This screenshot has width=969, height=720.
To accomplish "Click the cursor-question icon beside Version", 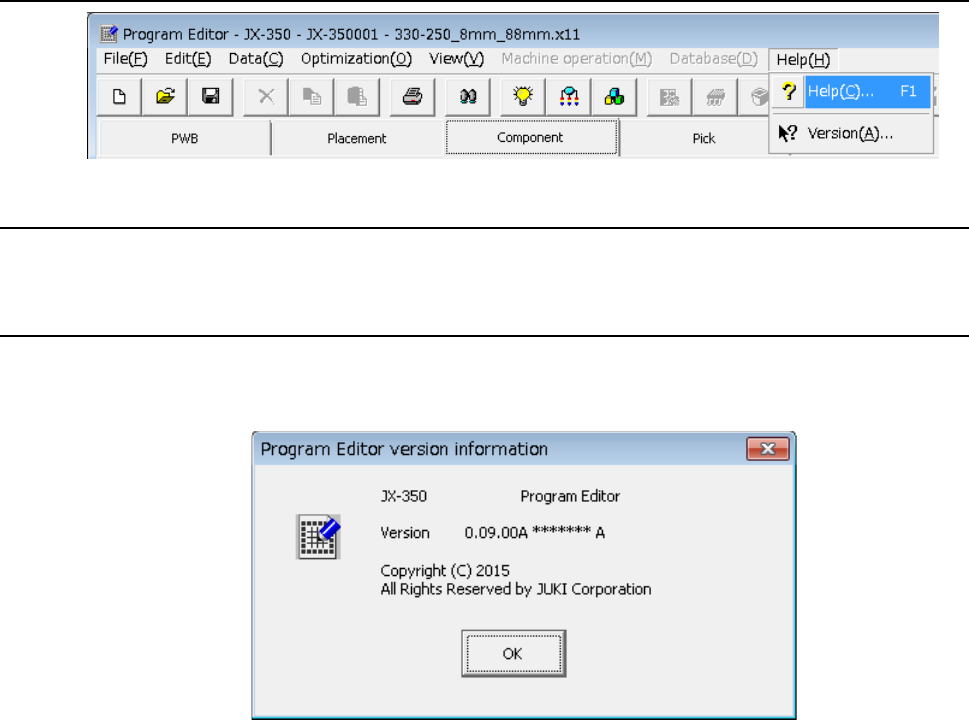I will click(x=787, y=133).
